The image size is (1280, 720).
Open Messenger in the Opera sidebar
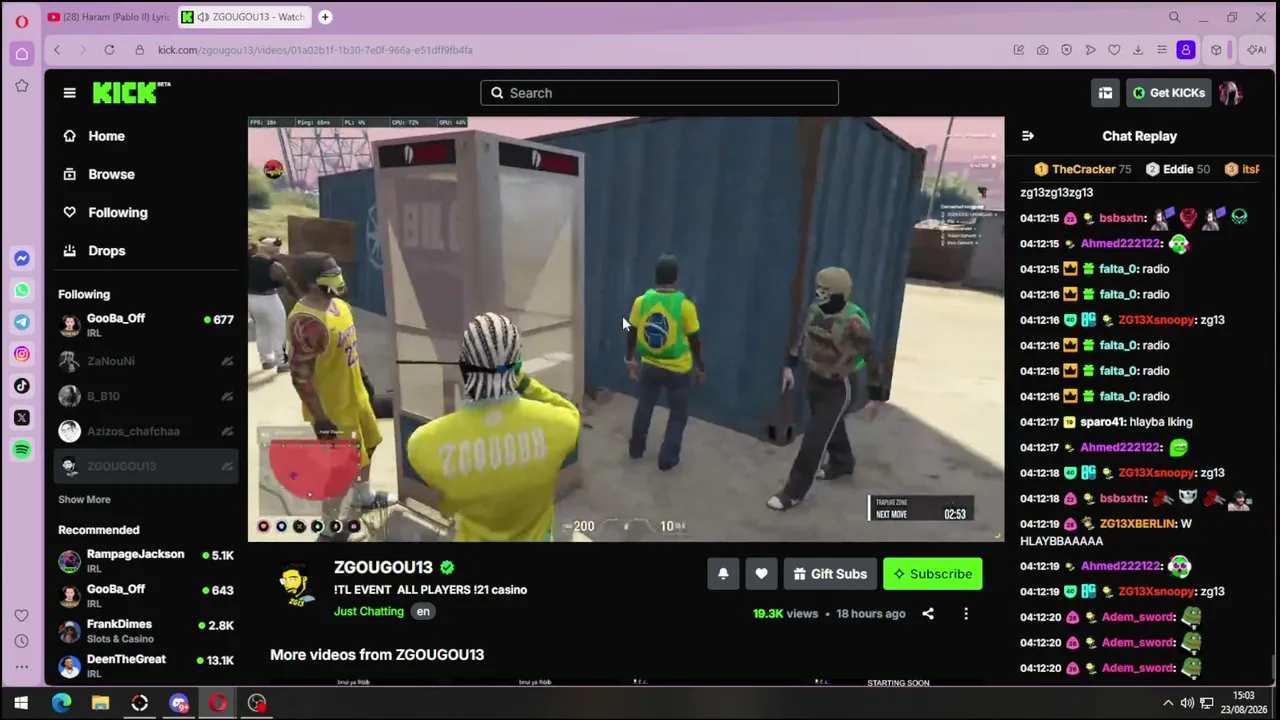tap(22, 259)
